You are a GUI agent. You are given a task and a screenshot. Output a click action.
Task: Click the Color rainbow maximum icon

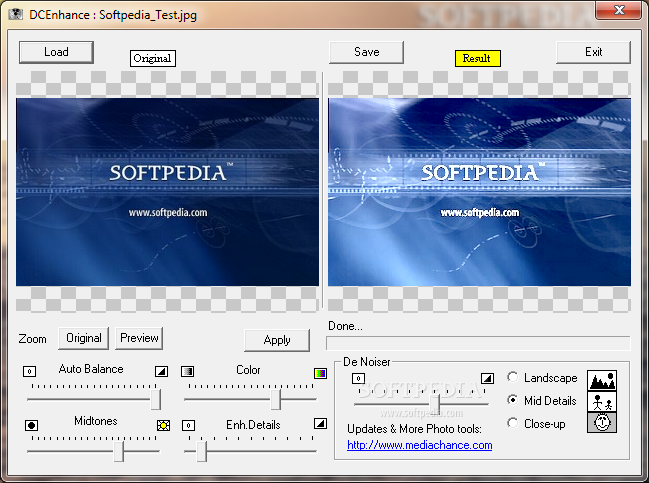(x=320, y=373)
